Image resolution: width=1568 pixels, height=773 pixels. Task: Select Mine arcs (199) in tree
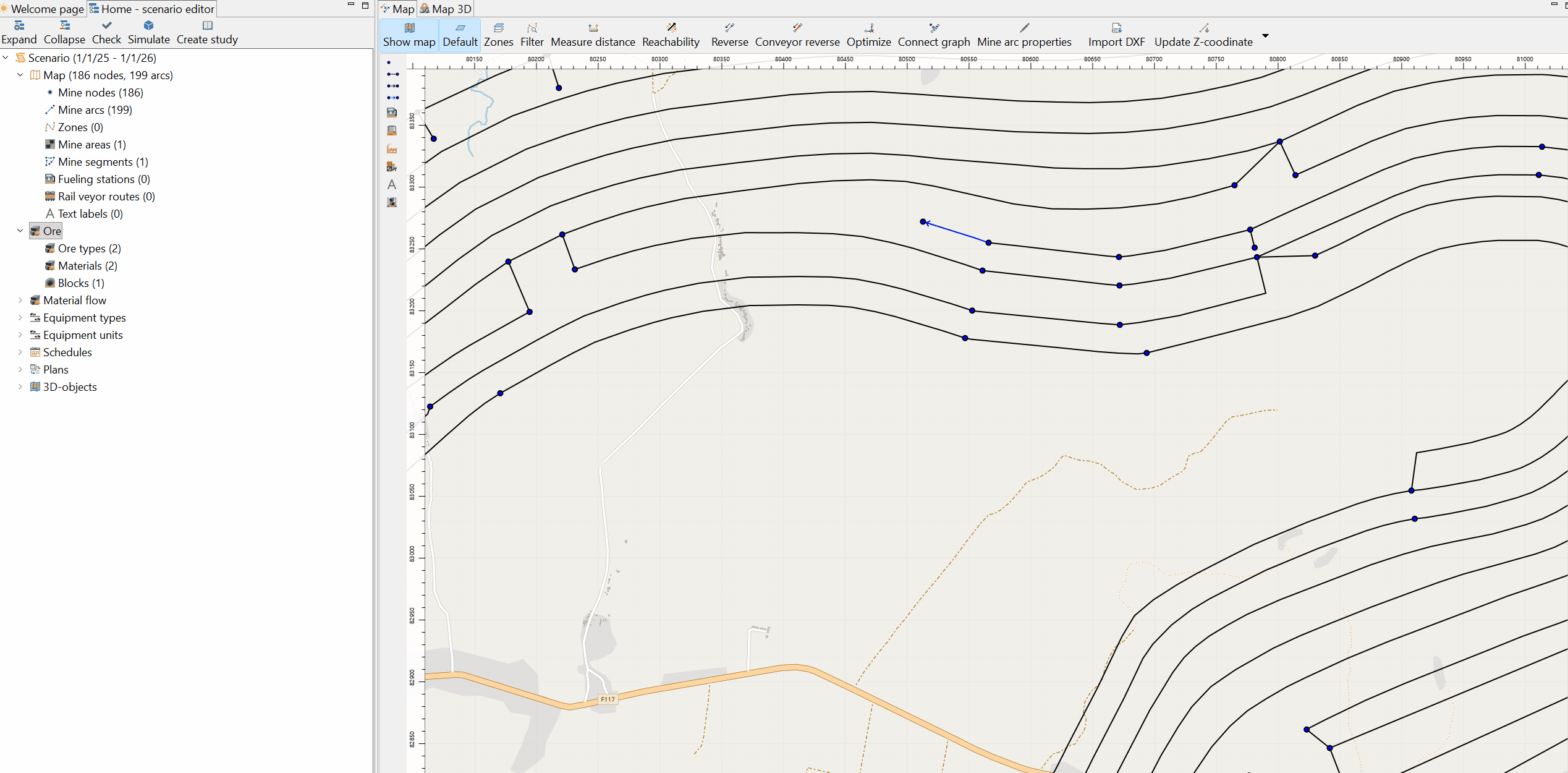coord(95,109)
